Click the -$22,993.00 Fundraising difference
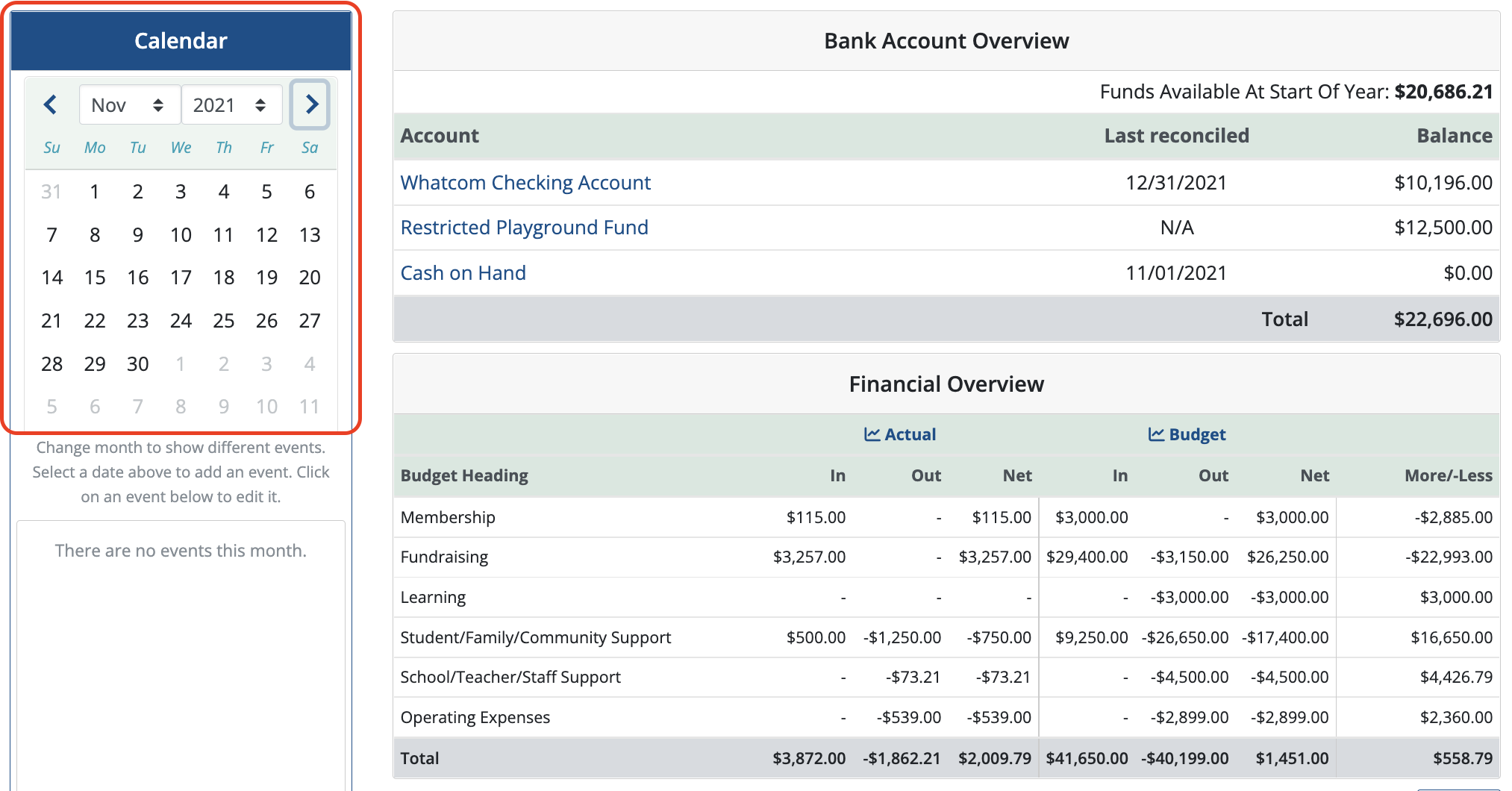 coord(1449,557)
